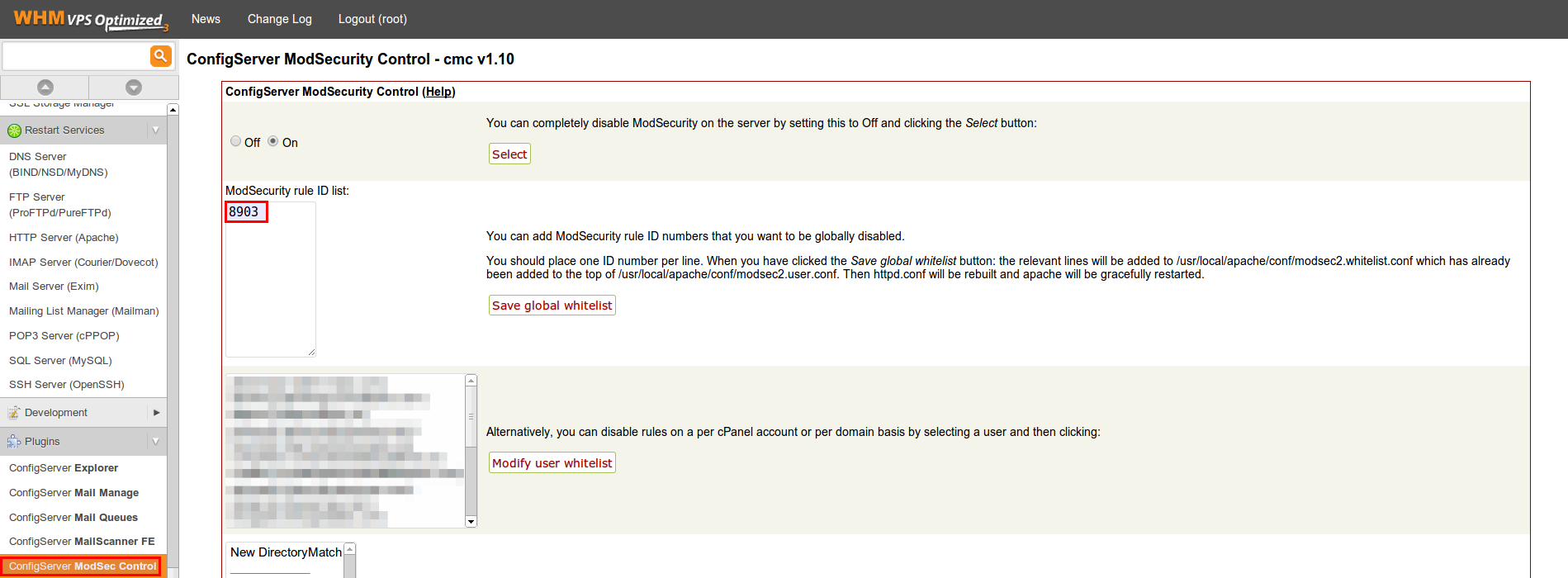Click the Restart Services section header

(x=83, y=130)
